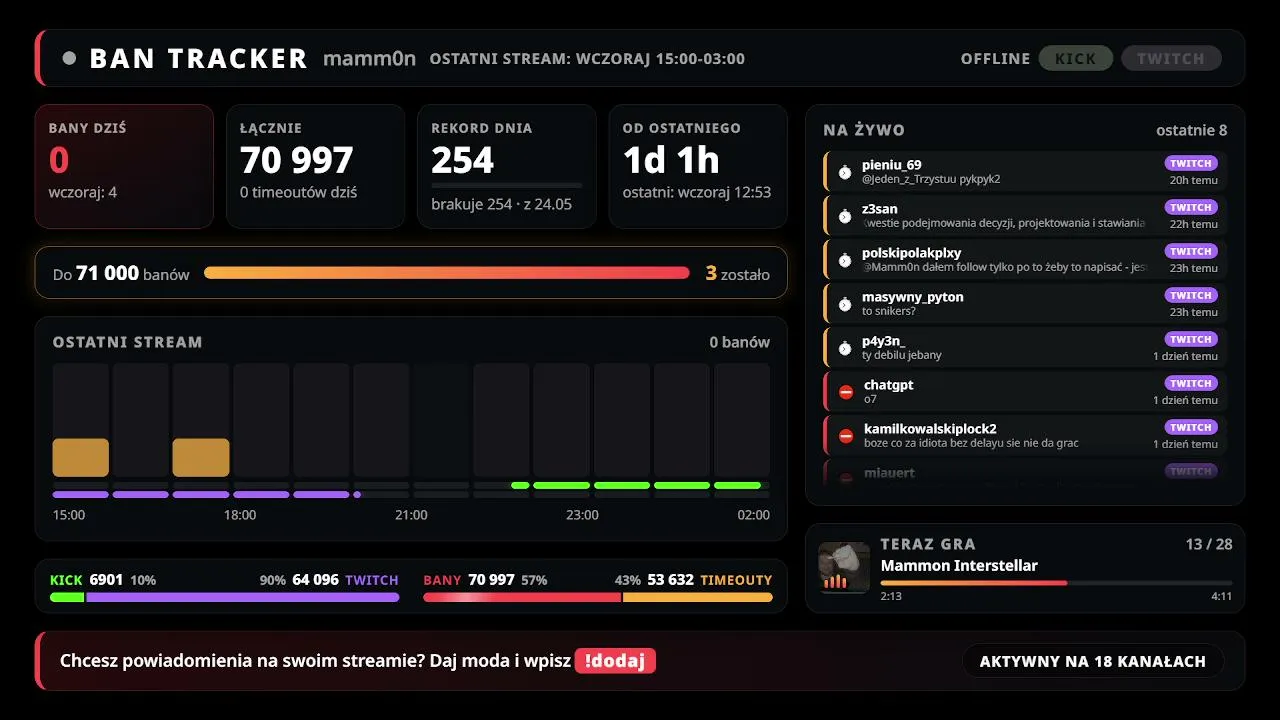Select the pieniu_69 entry in Na żywo
Screen dimensions: 1280x720
1025,171
